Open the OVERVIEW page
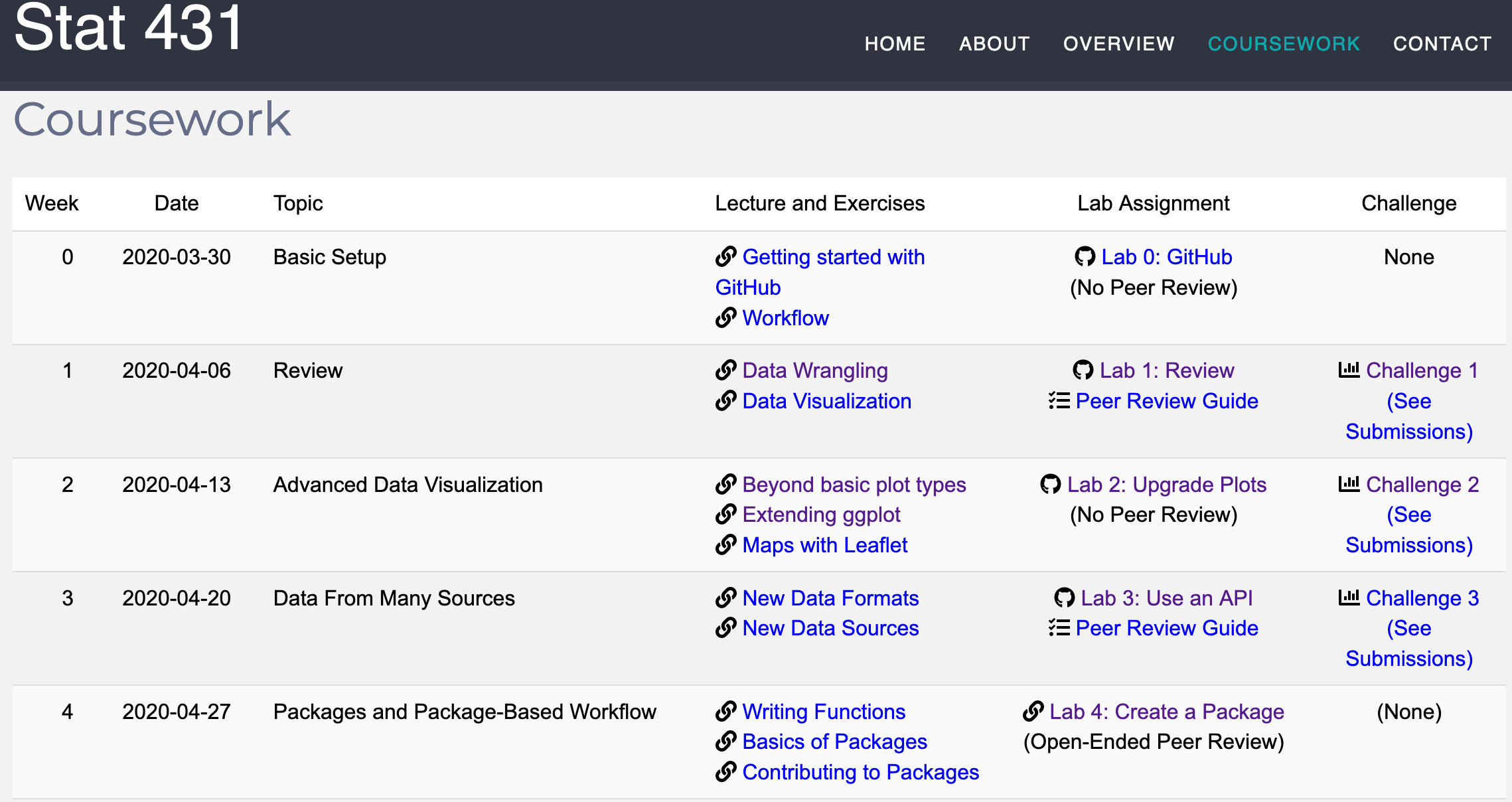Viewport: 1512px width, 802px height. (1118, 42)
